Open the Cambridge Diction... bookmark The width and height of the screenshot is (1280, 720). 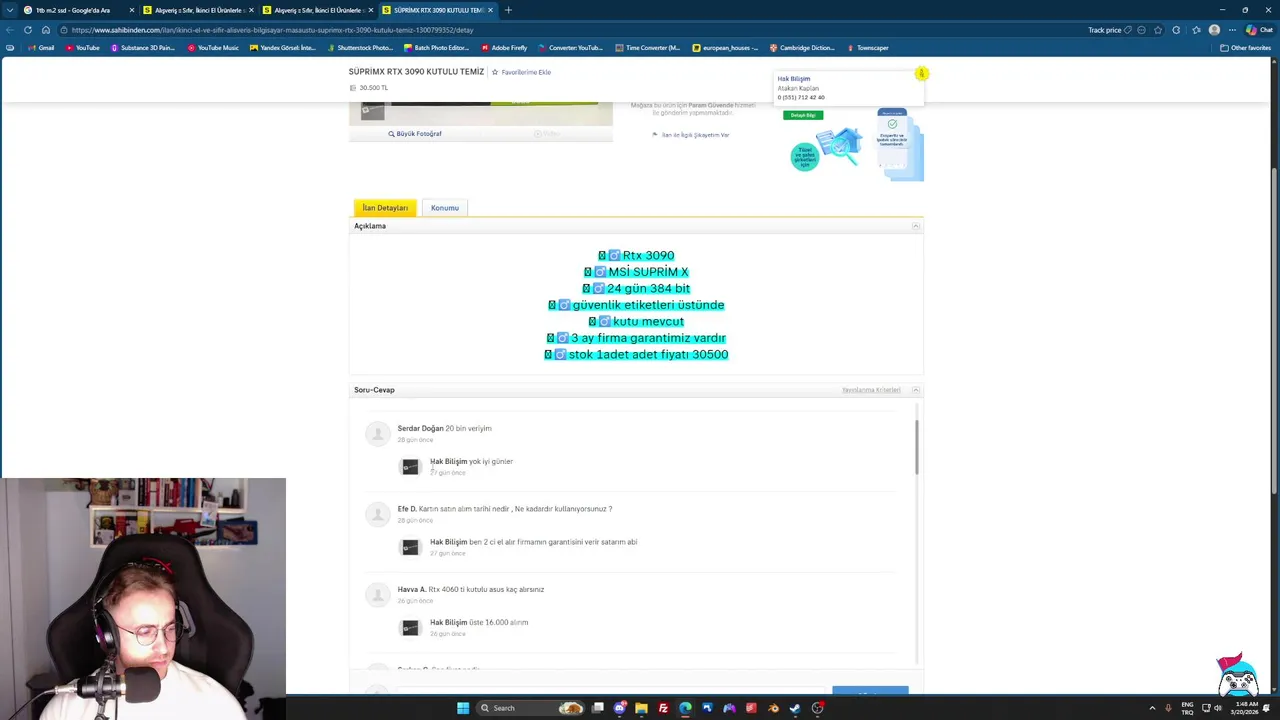point(802,48)
